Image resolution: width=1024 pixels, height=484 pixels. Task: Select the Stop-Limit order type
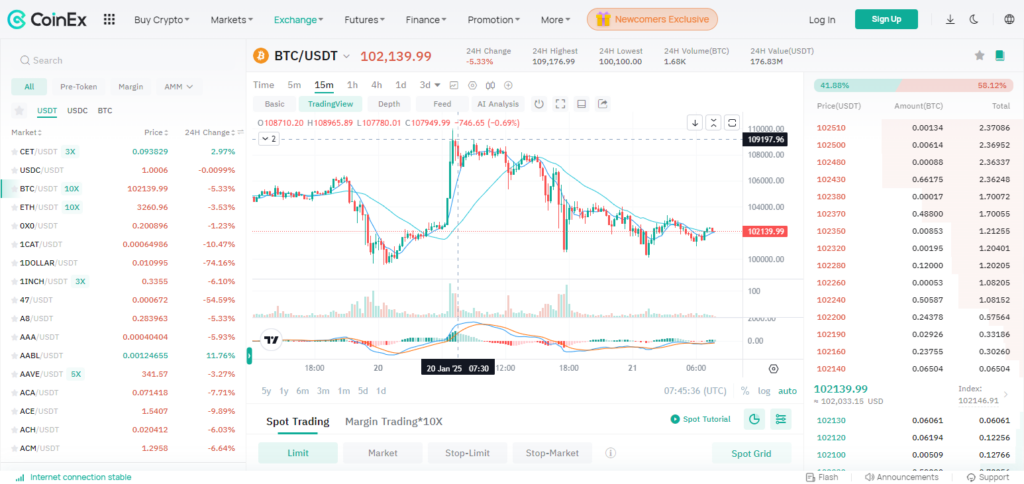pos(468,453)
